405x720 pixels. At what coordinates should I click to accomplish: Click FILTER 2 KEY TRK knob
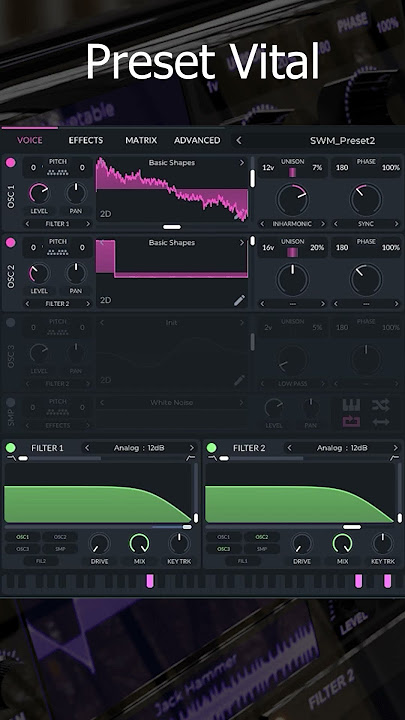tap(382, 543)
